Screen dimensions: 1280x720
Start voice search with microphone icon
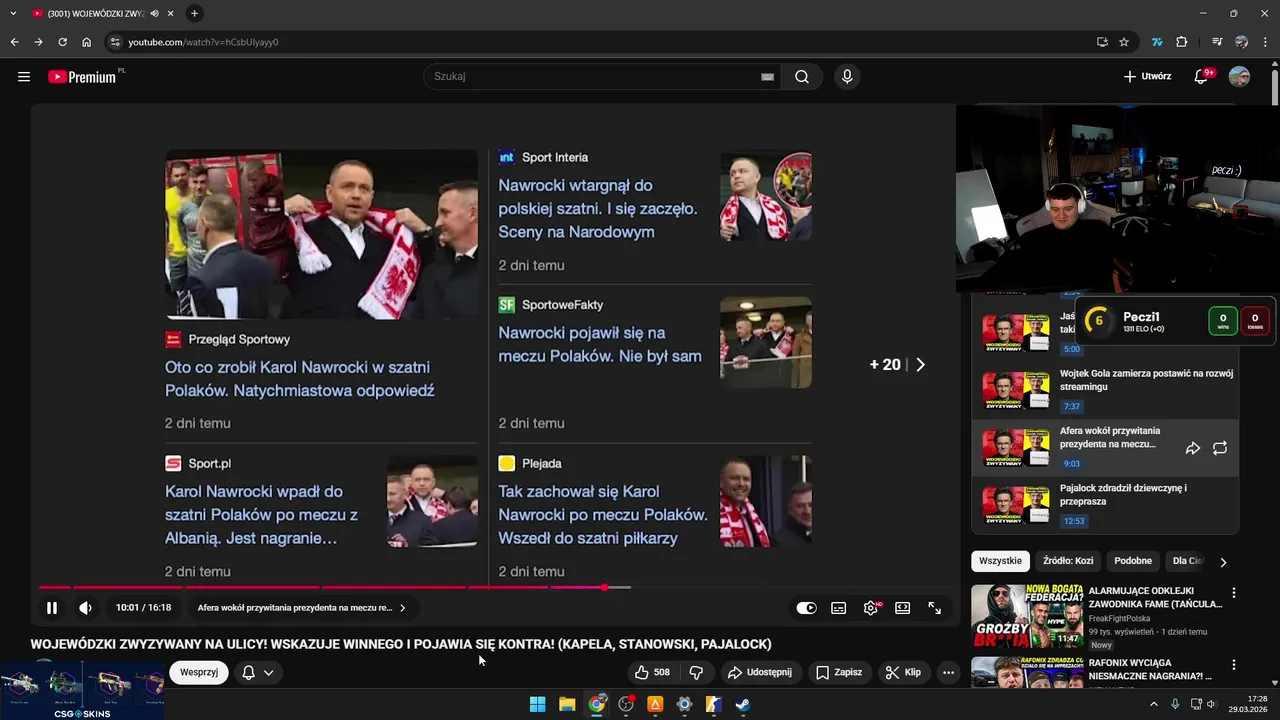[x=847, y=77]
